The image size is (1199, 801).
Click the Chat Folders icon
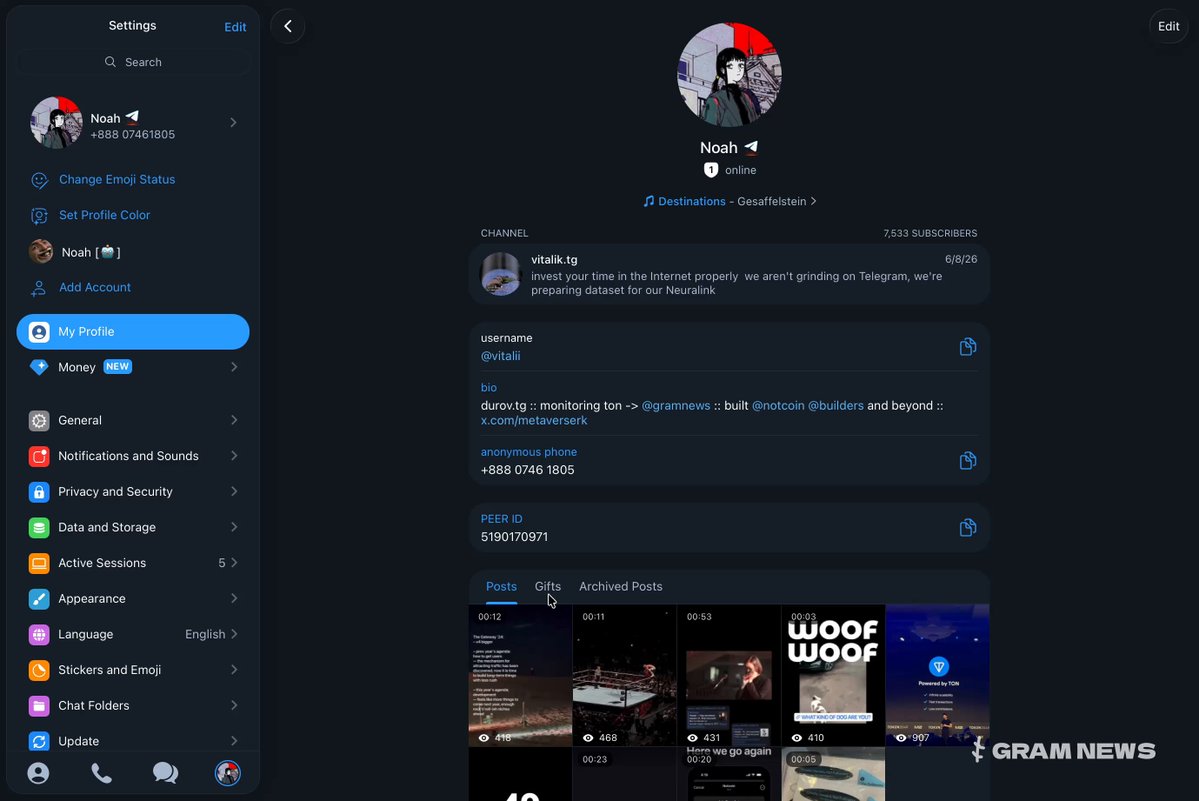39,705
